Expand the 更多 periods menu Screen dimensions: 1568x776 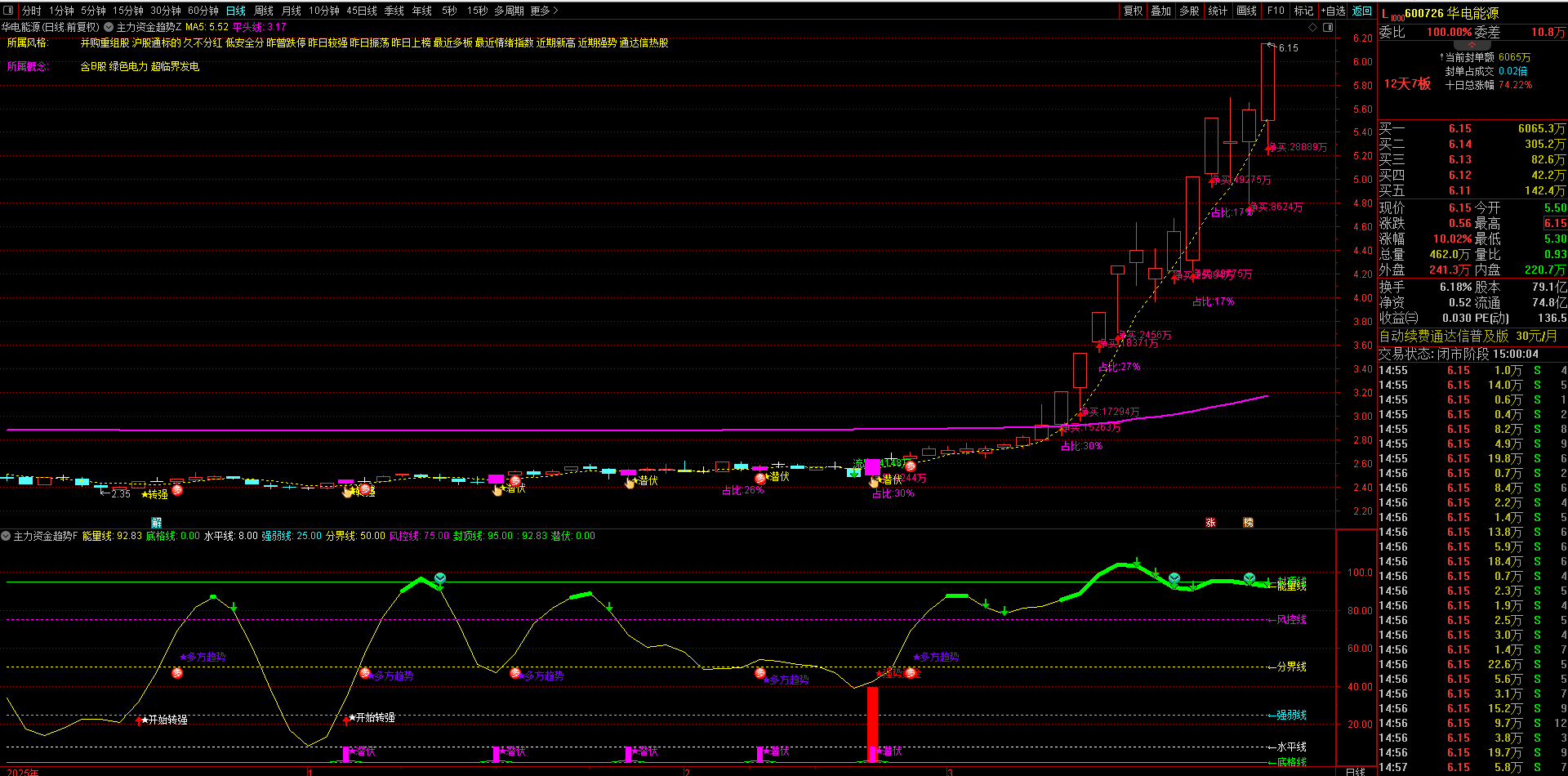click(x=544, y=11)
